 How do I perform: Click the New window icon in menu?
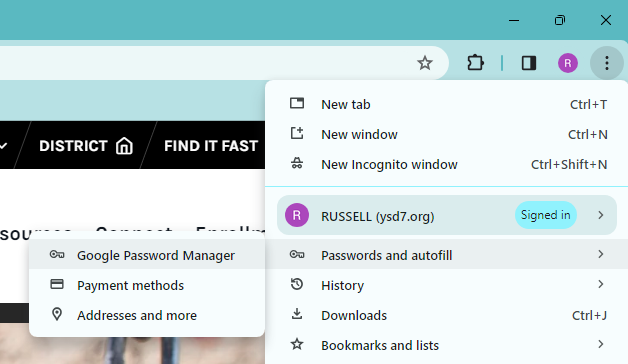297,133
